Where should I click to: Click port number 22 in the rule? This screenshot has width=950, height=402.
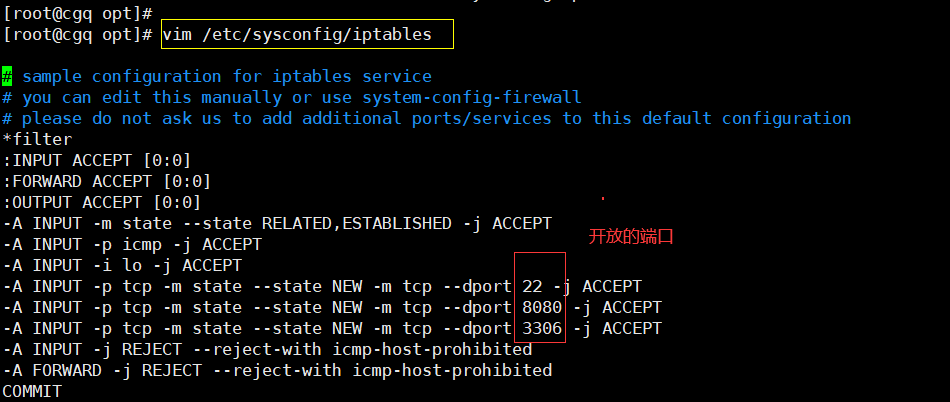532,286
